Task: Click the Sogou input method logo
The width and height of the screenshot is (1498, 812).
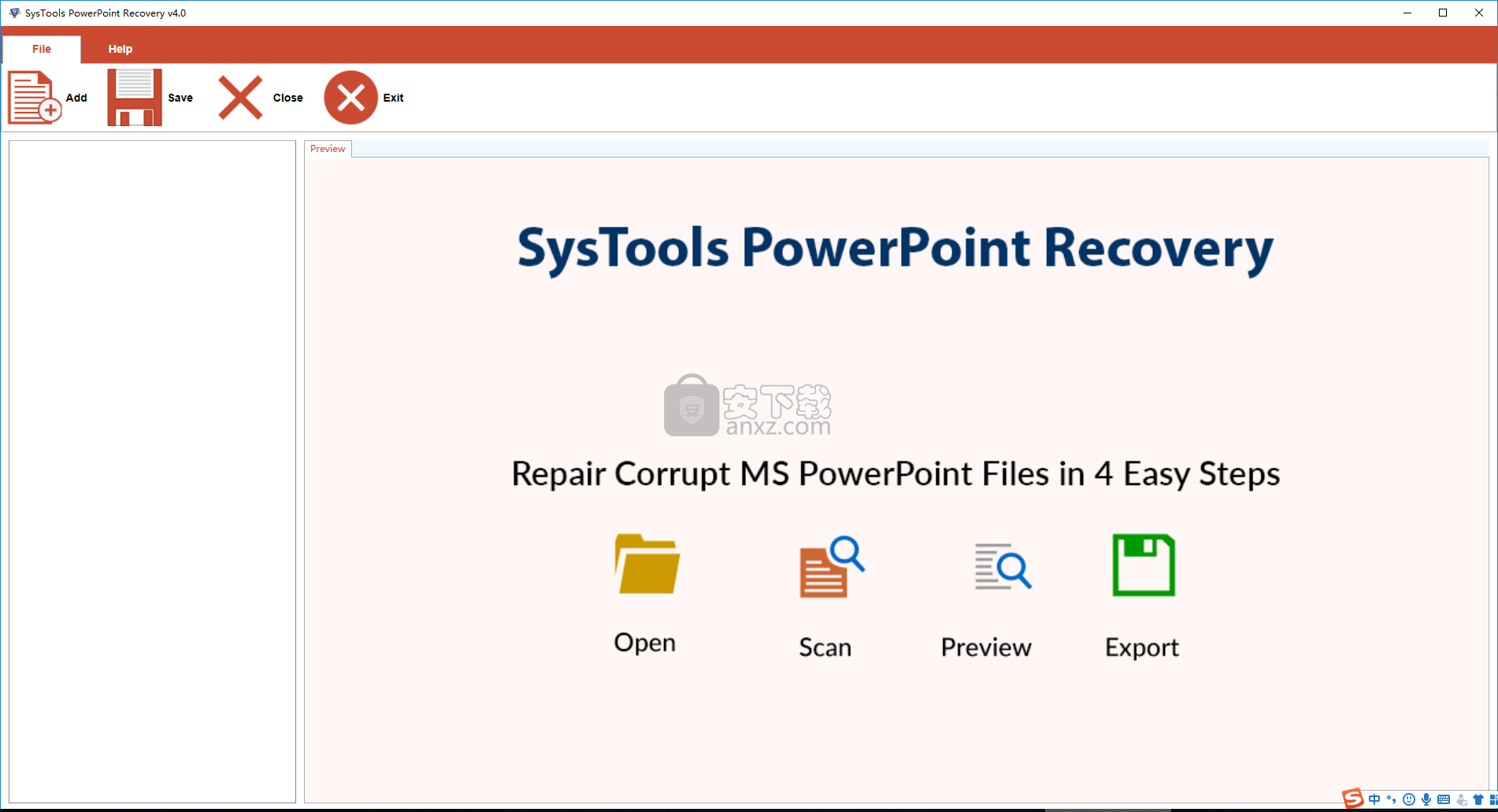Action: click(1352, 799)
